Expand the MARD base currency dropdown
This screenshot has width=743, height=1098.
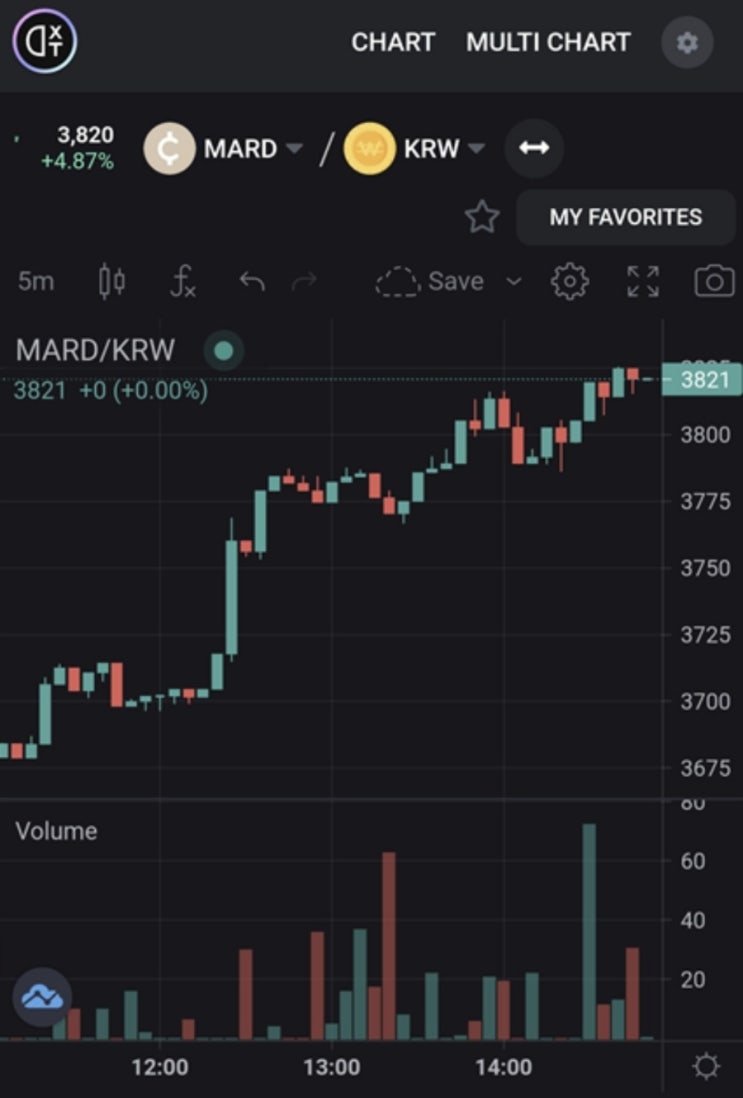295,148
